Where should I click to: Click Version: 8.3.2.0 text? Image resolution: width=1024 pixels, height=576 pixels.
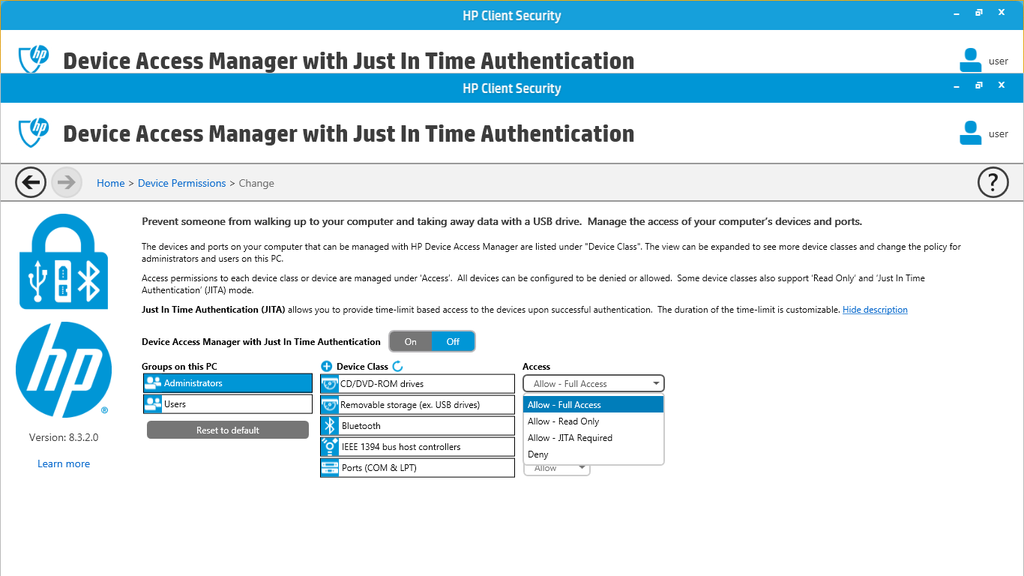click(x=63, y=437)
